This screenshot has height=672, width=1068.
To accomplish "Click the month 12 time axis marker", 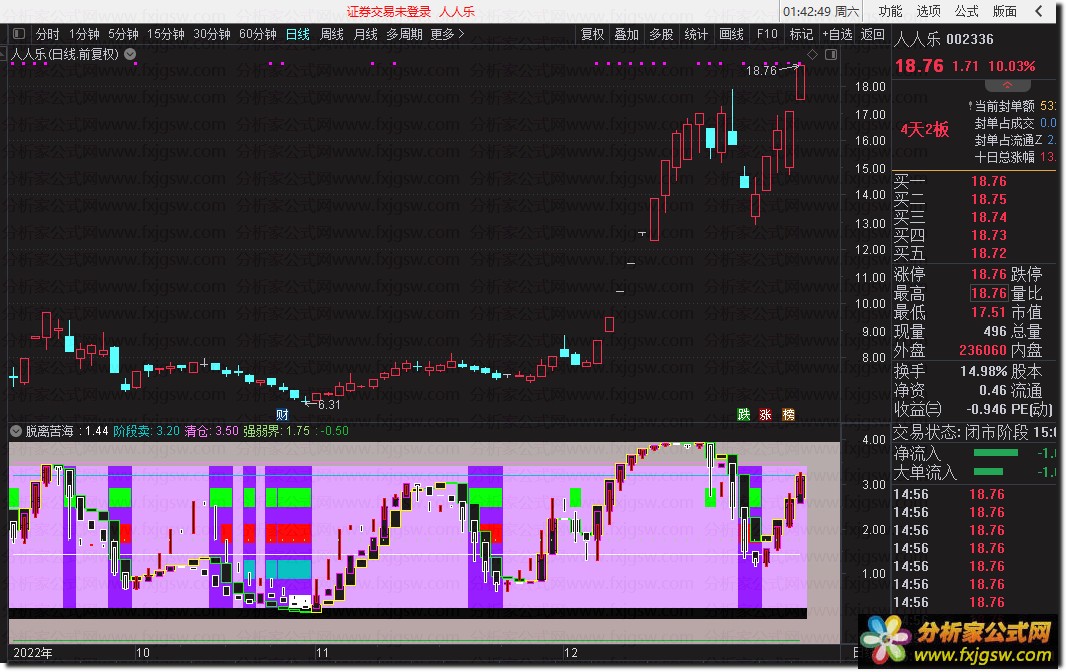I will click(x=571, y=652).
